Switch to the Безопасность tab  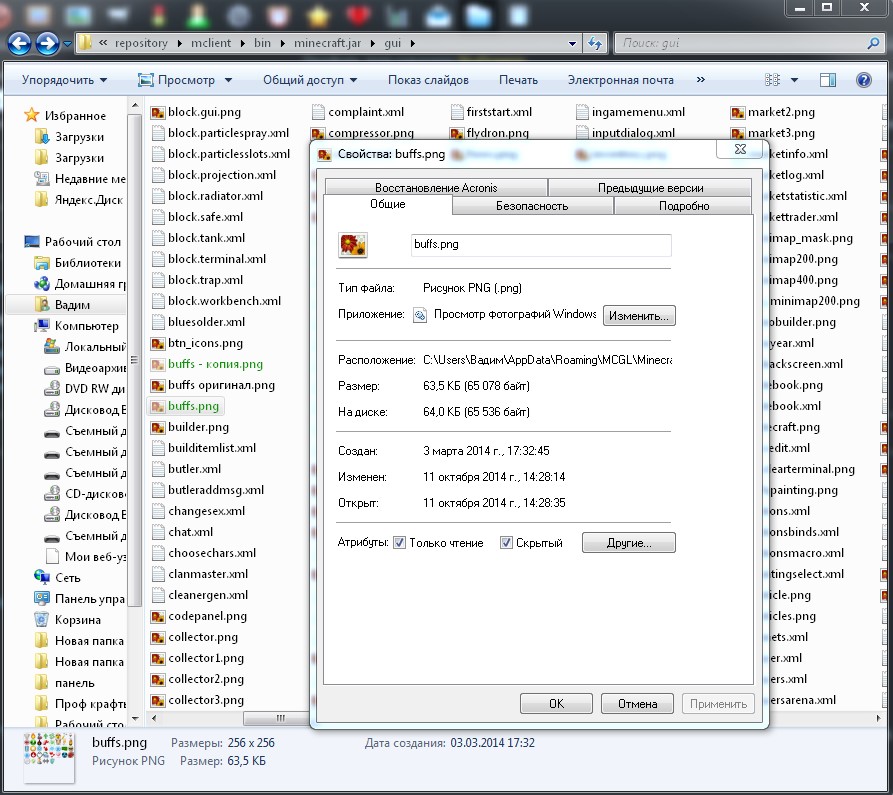tap(532, 206)
